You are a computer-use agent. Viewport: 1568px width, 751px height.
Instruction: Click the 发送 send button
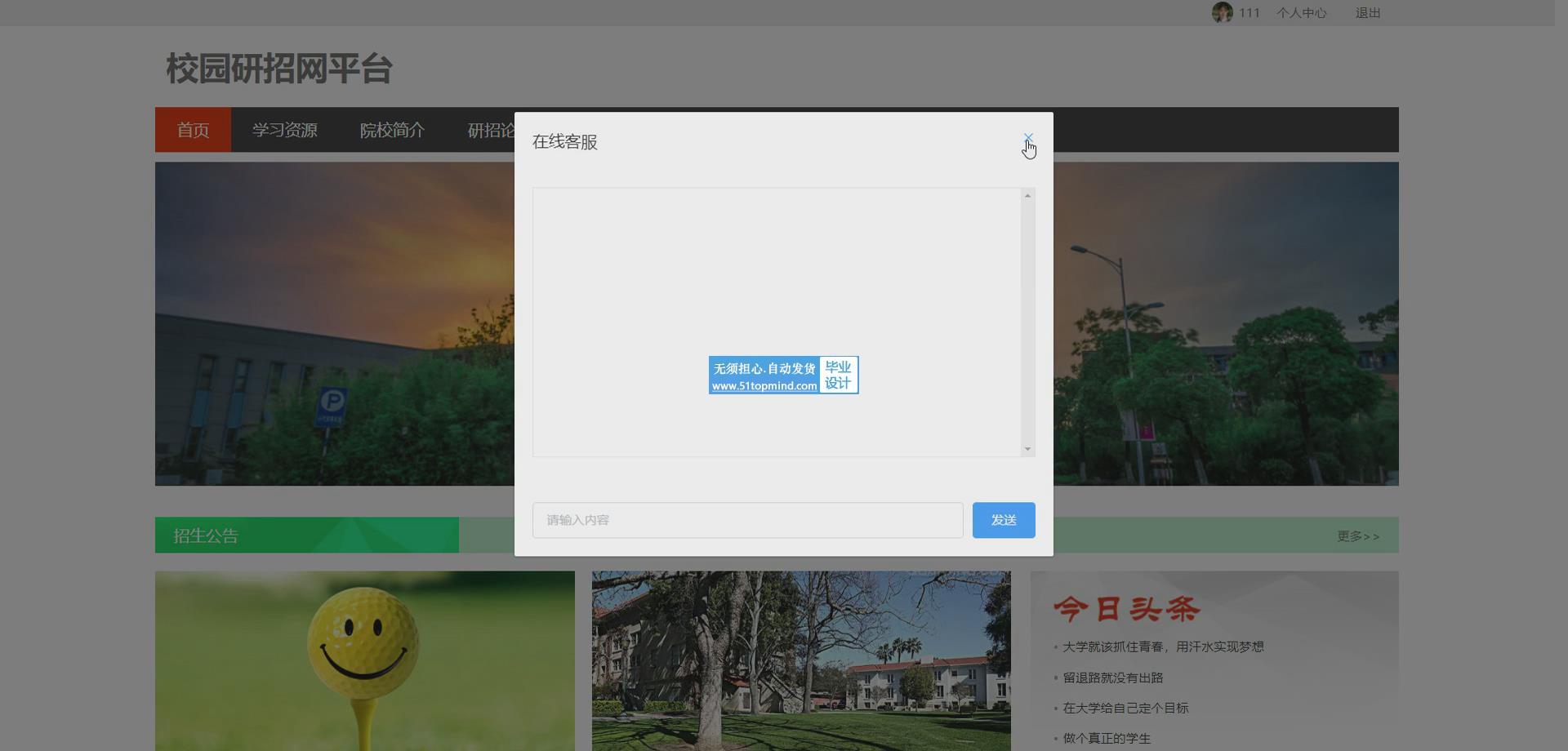pos(1004,520)
